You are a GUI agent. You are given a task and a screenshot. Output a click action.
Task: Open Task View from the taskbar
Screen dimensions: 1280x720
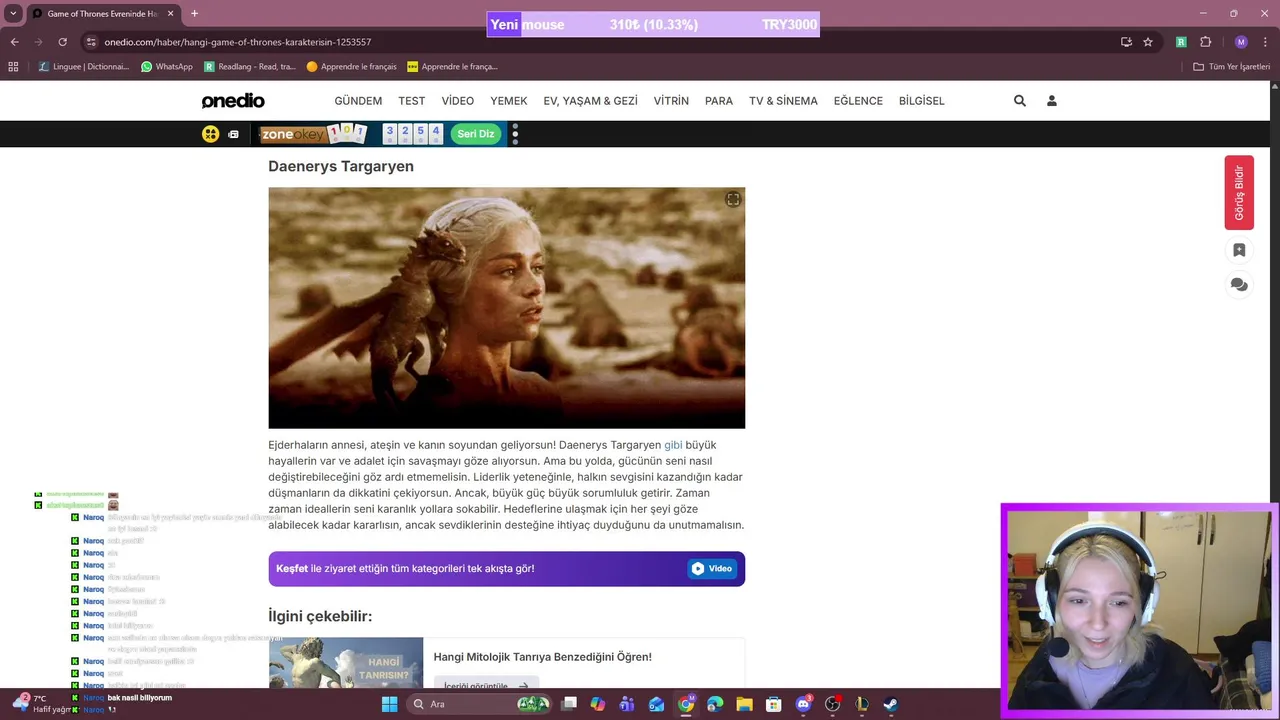[569, 704]
